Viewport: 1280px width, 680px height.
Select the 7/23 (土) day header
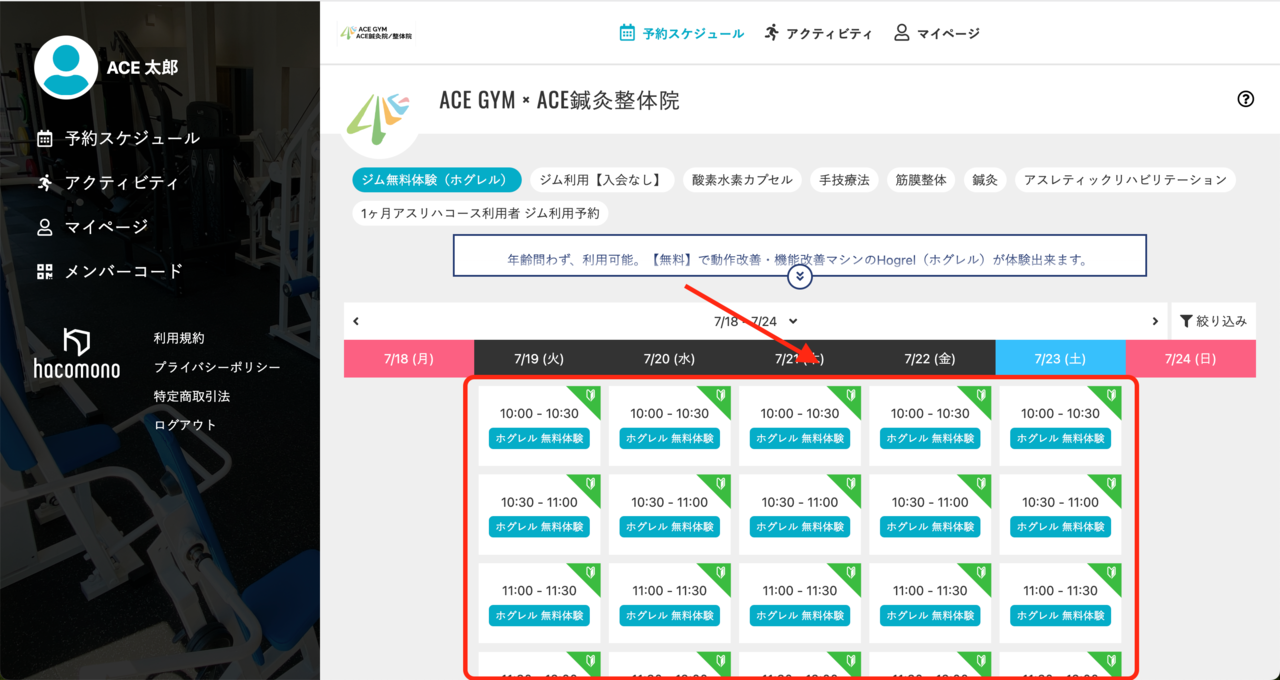(x=1061, y=358)
